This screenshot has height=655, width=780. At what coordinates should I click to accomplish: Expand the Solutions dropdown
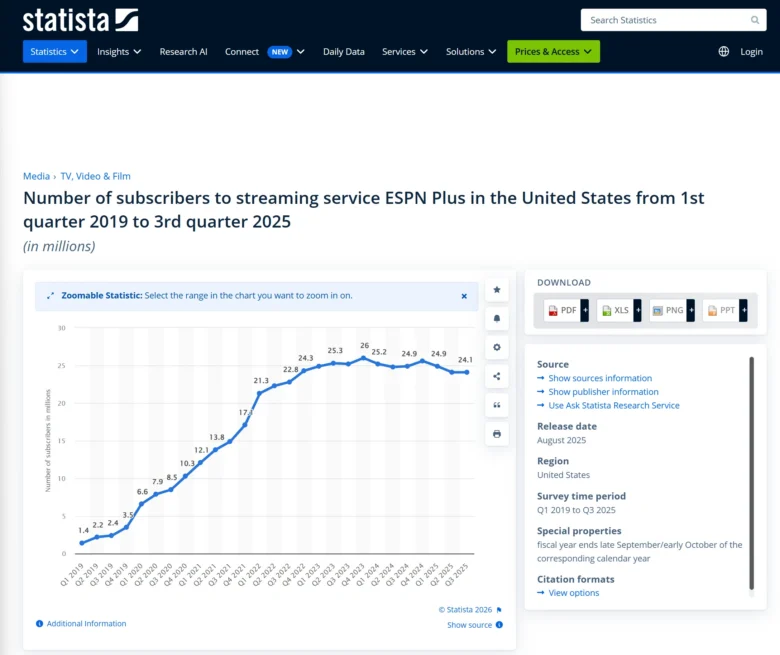click(471, 51)
